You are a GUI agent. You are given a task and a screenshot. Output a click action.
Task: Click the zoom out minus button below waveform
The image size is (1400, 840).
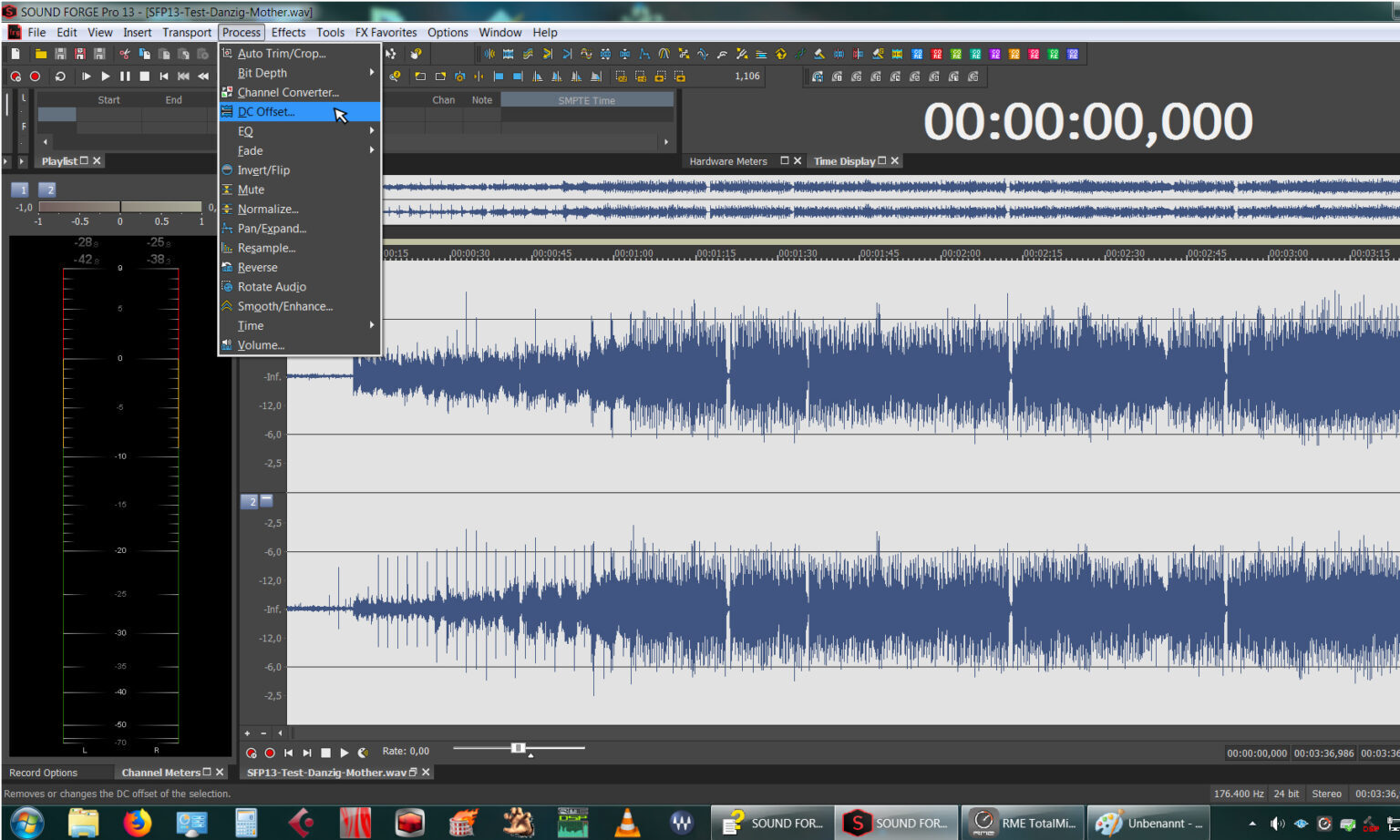click(x=263, y=732)
